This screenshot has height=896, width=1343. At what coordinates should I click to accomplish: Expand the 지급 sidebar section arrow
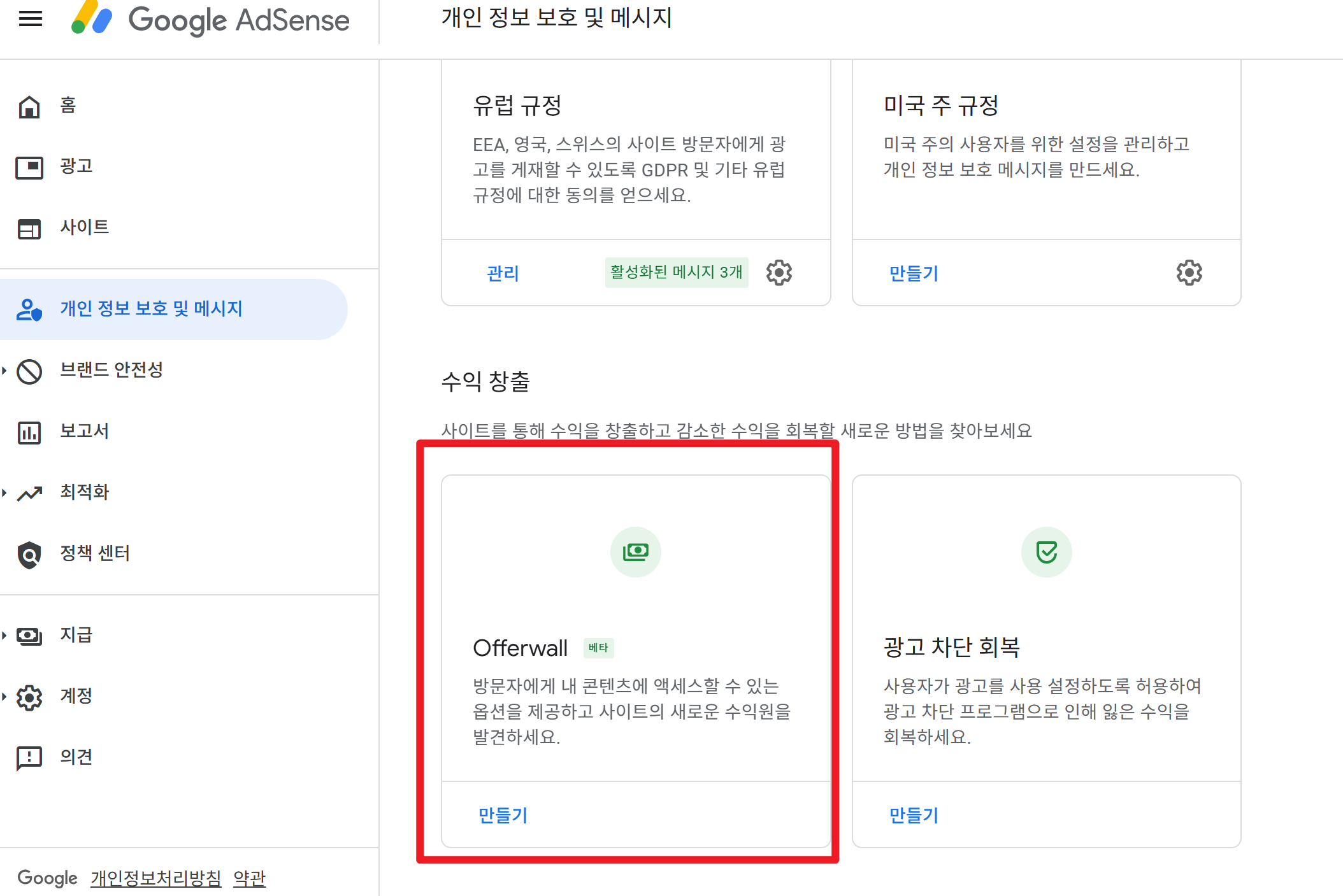pyautogui.click(x=4, y=635)
